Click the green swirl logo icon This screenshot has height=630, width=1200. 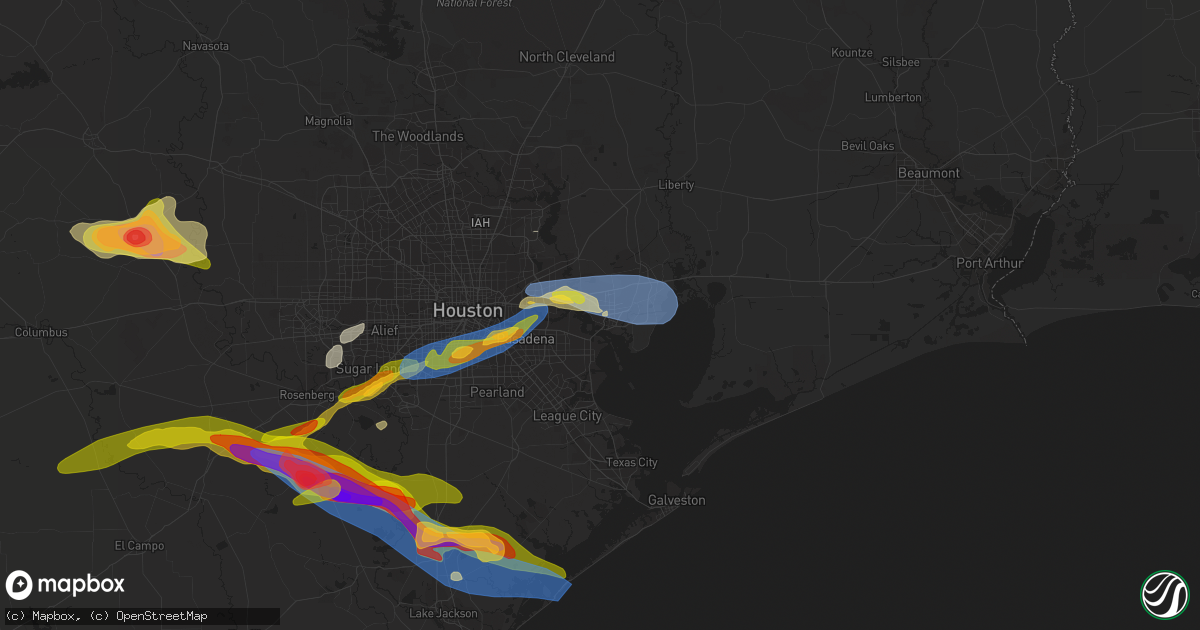tap(1164, 594)
